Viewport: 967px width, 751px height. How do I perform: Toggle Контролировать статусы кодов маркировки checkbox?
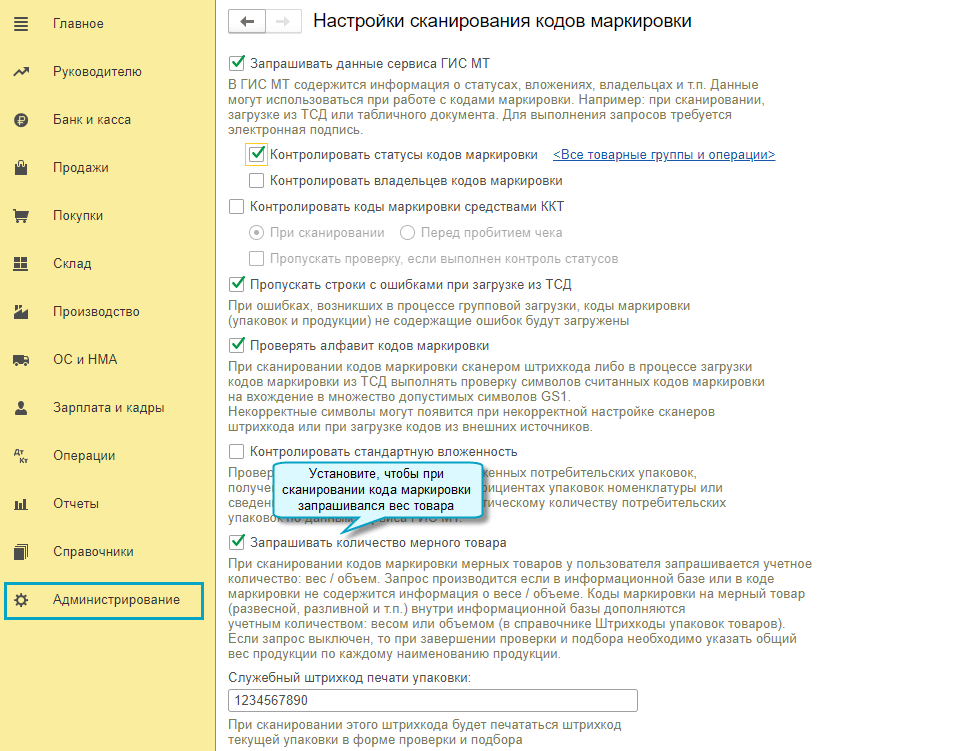tap(257, 154)
